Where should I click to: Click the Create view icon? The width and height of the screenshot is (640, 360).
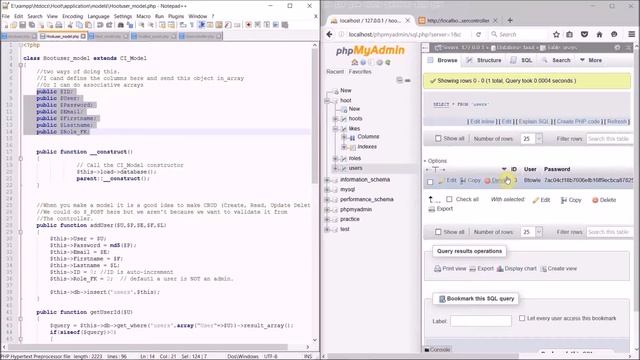pos(544,269)
